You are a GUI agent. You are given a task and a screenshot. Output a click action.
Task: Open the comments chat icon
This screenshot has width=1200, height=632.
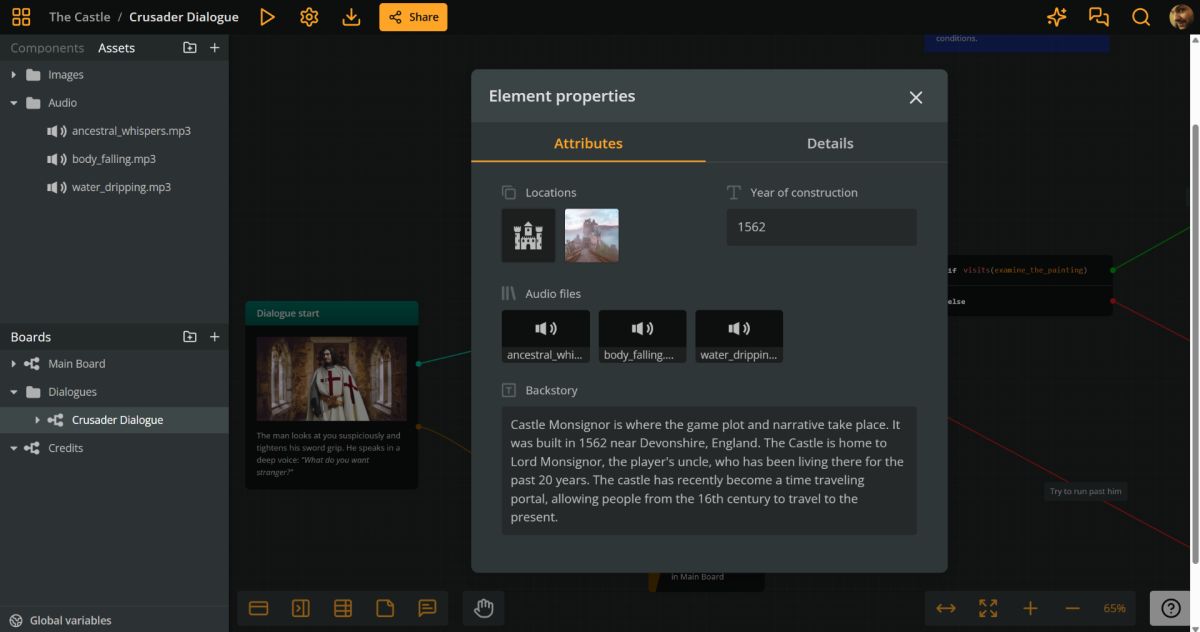coord(1099,17)
